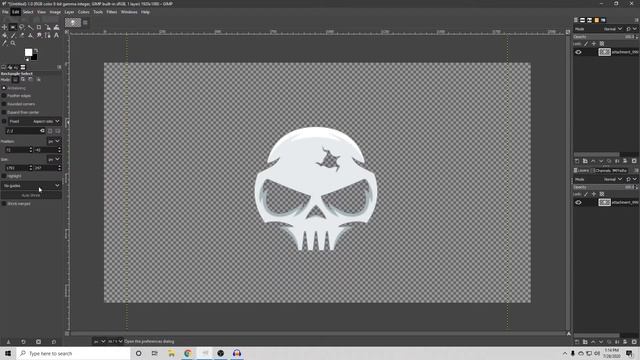Save tool preset icon below tool options
This screenshot has width=640, height=360.
[x=8, y=342]
